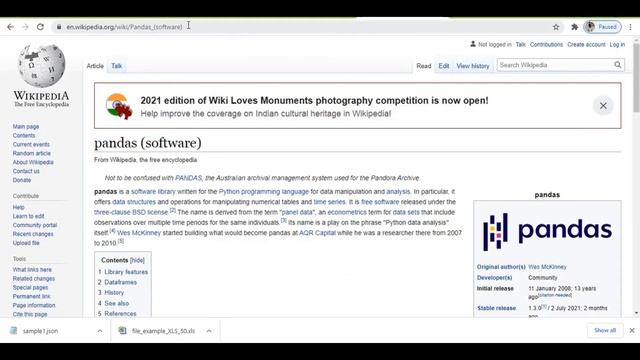Screen dimensions: 640x360
Task: Open Main page in sidebar
Action: (26, 127)
